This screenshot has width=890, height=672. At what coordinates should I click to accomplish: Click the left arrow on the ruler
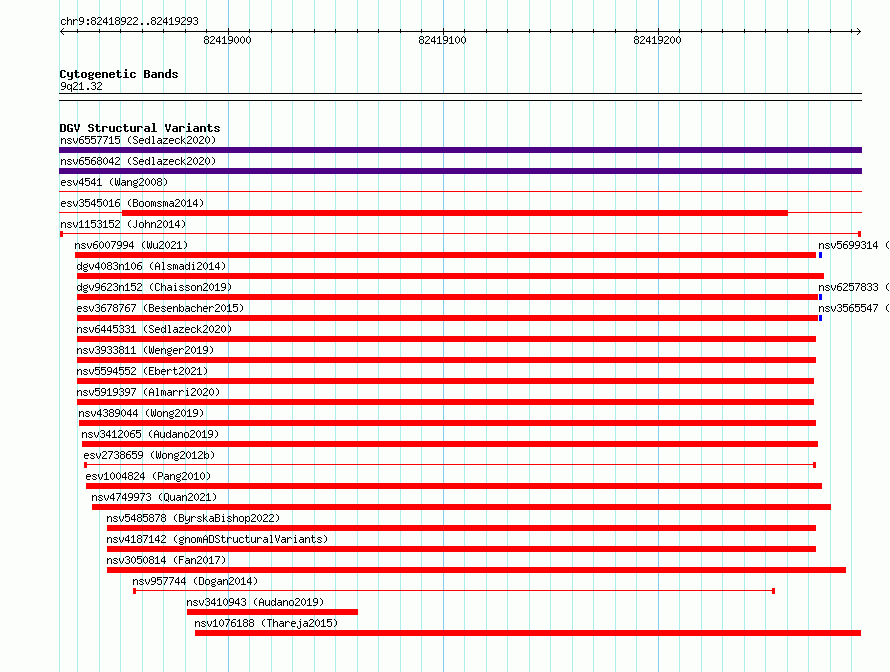pyautogui.click(x=62, y=31)
